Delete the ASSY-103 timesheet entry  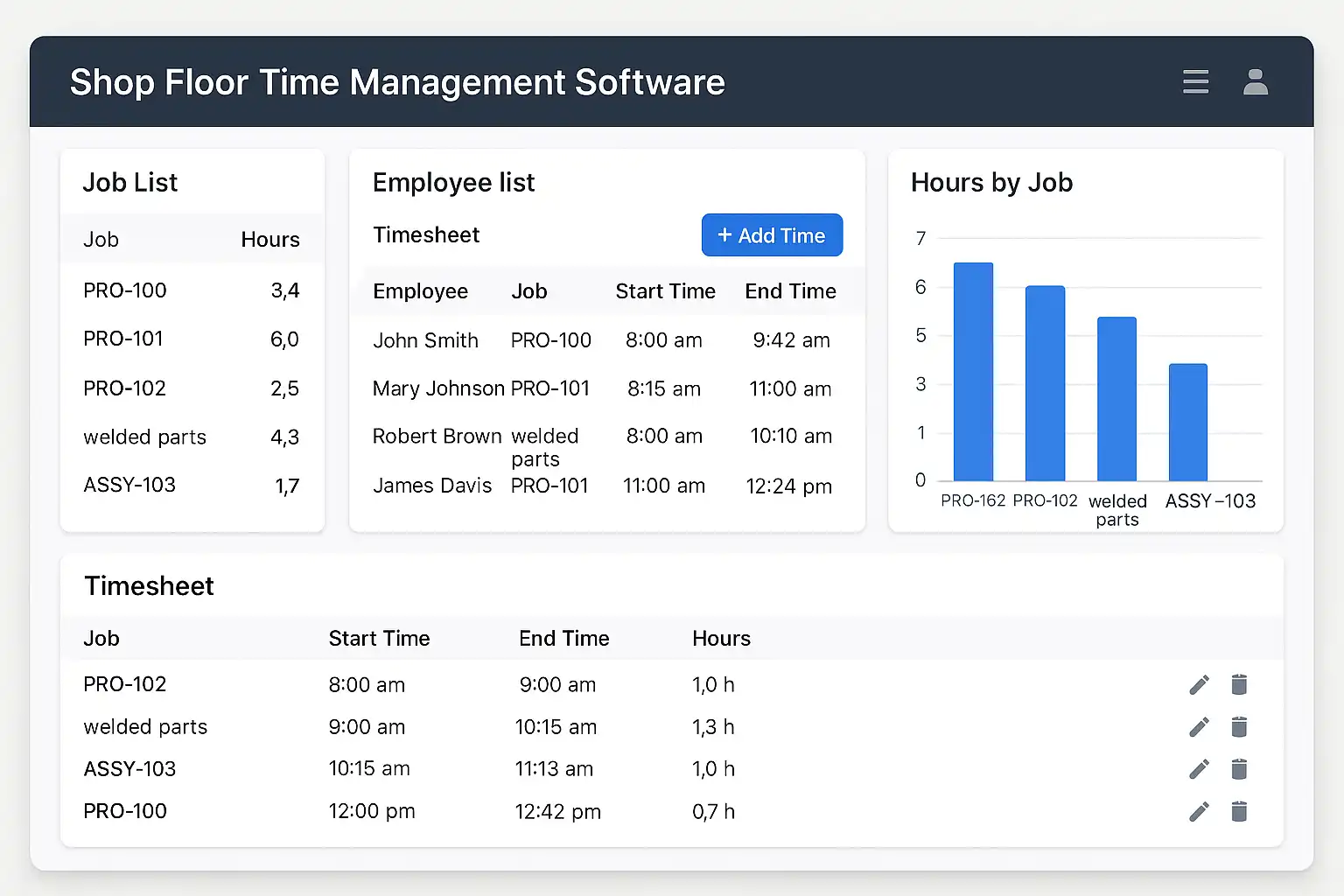coord(1239,769)
